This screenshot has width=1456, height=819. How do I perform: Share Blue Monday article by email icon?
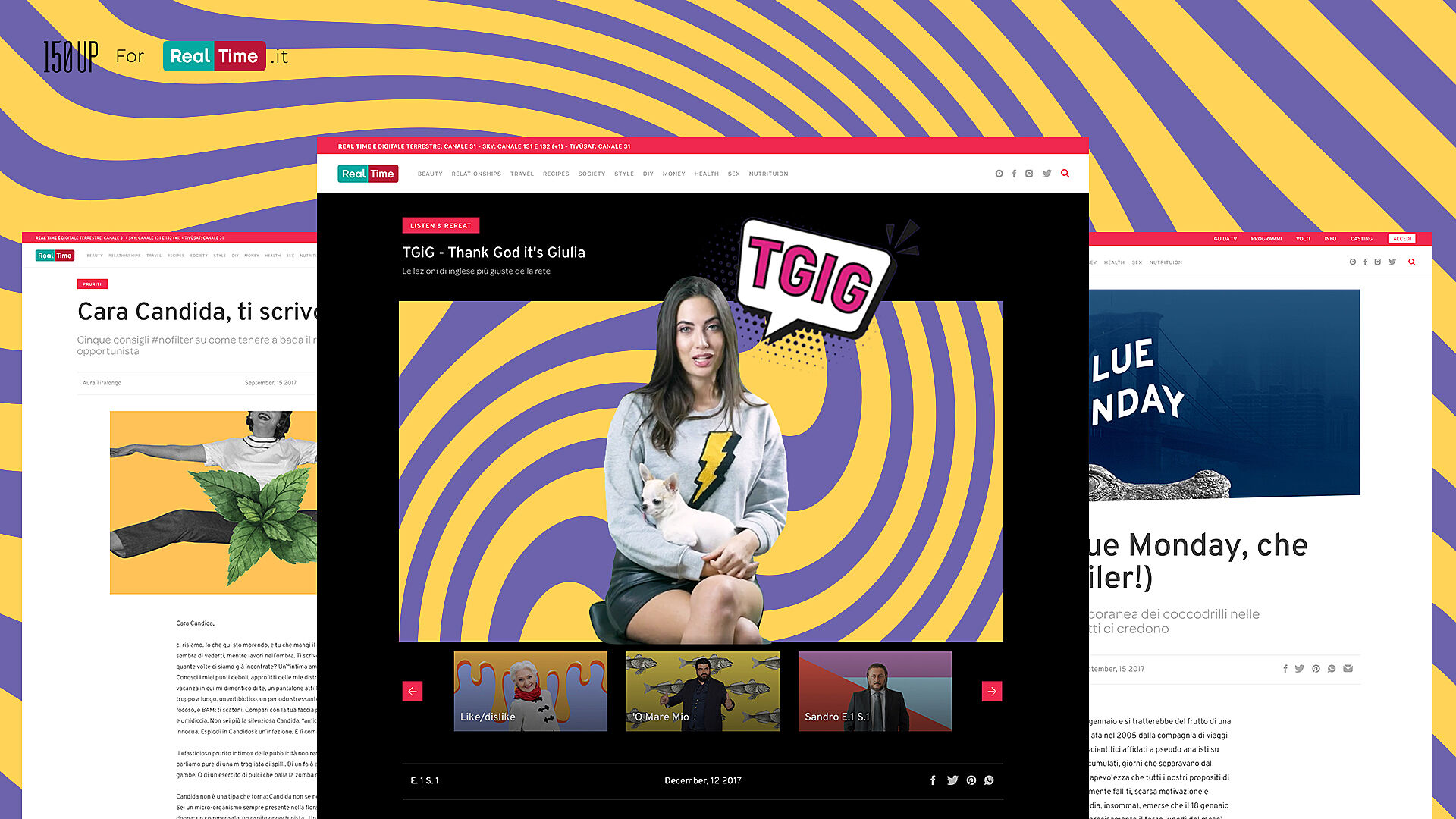pos(1348,669)
